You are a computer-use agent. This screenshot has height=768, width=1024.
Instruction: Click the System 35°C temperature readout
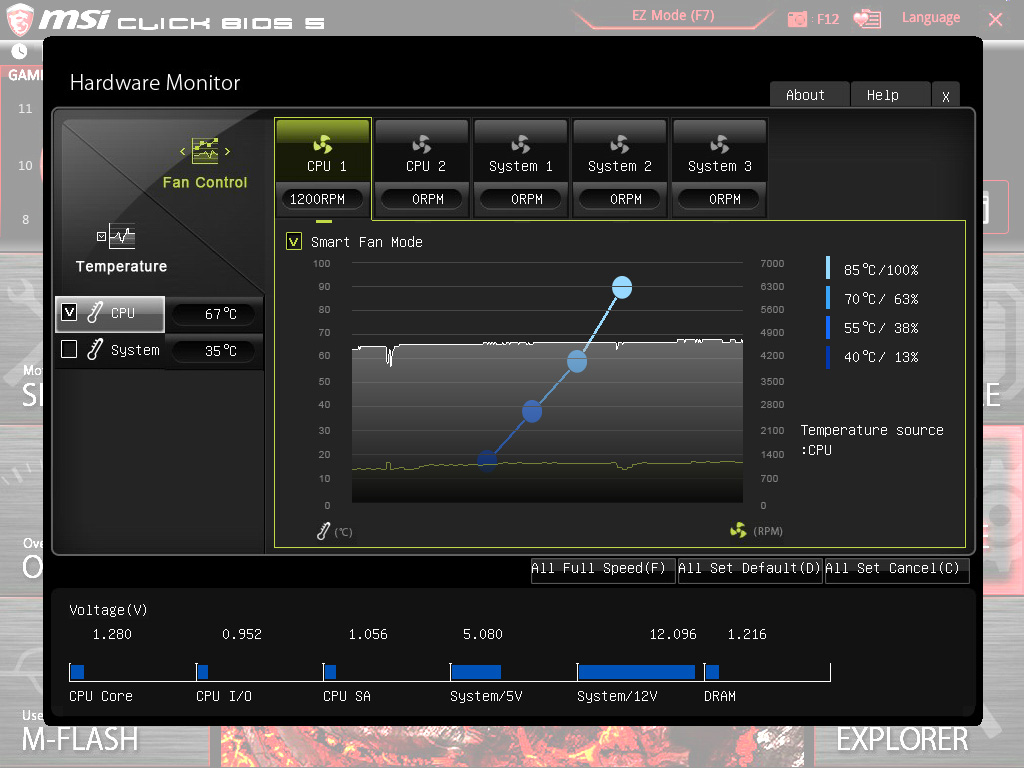[214, 351]
